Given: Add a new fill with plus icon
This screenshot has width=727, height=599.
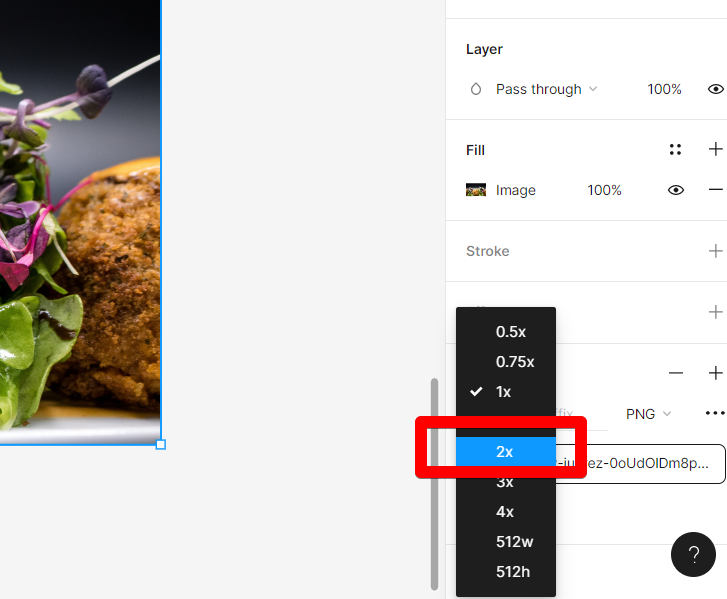Looking at the screenshot, I should coord(715,149).
